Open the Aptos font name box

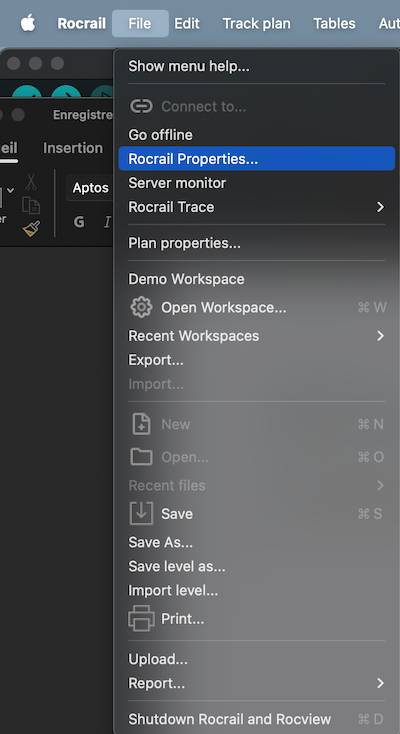click(x=90, y=188)
